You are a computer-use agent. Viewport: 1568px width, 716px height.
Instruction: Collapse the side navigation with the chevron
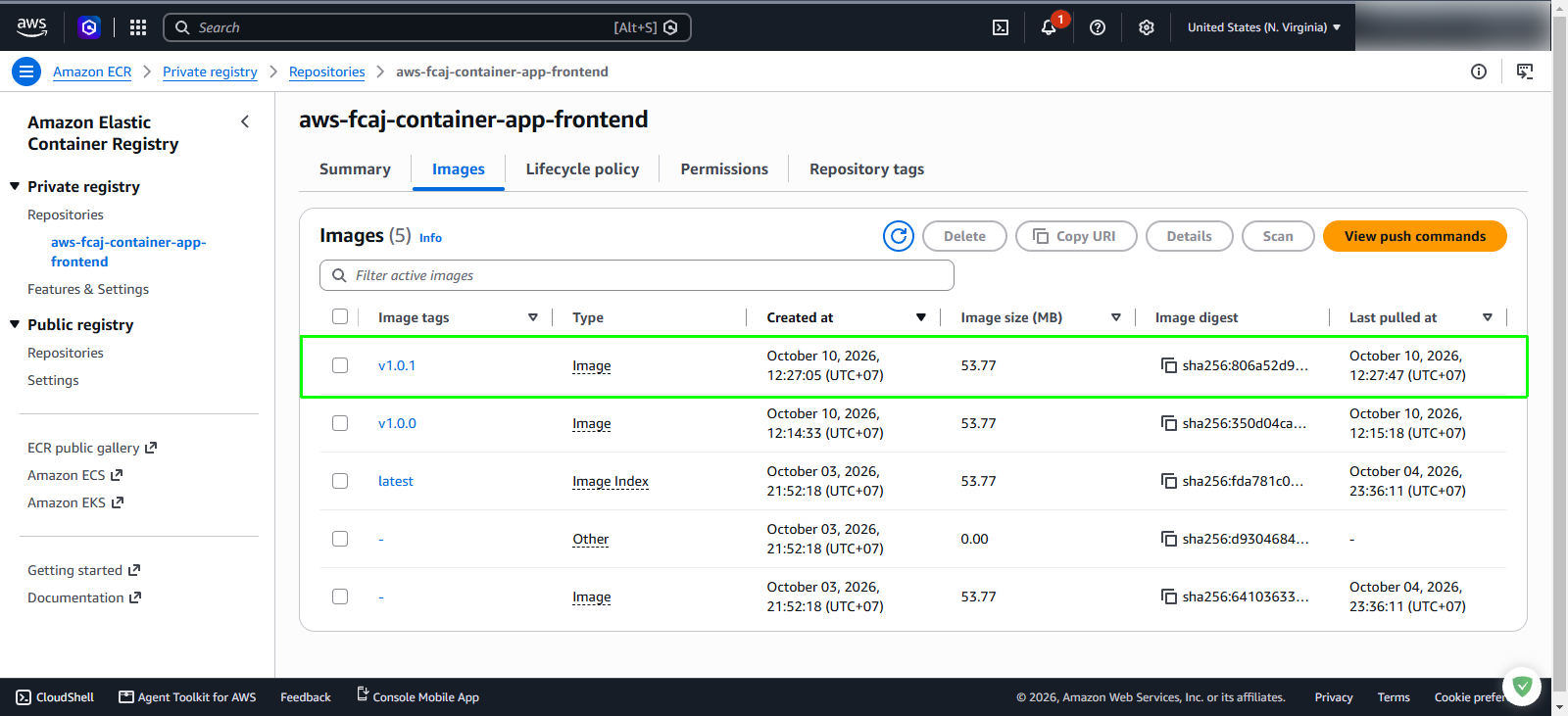[245, 121]
